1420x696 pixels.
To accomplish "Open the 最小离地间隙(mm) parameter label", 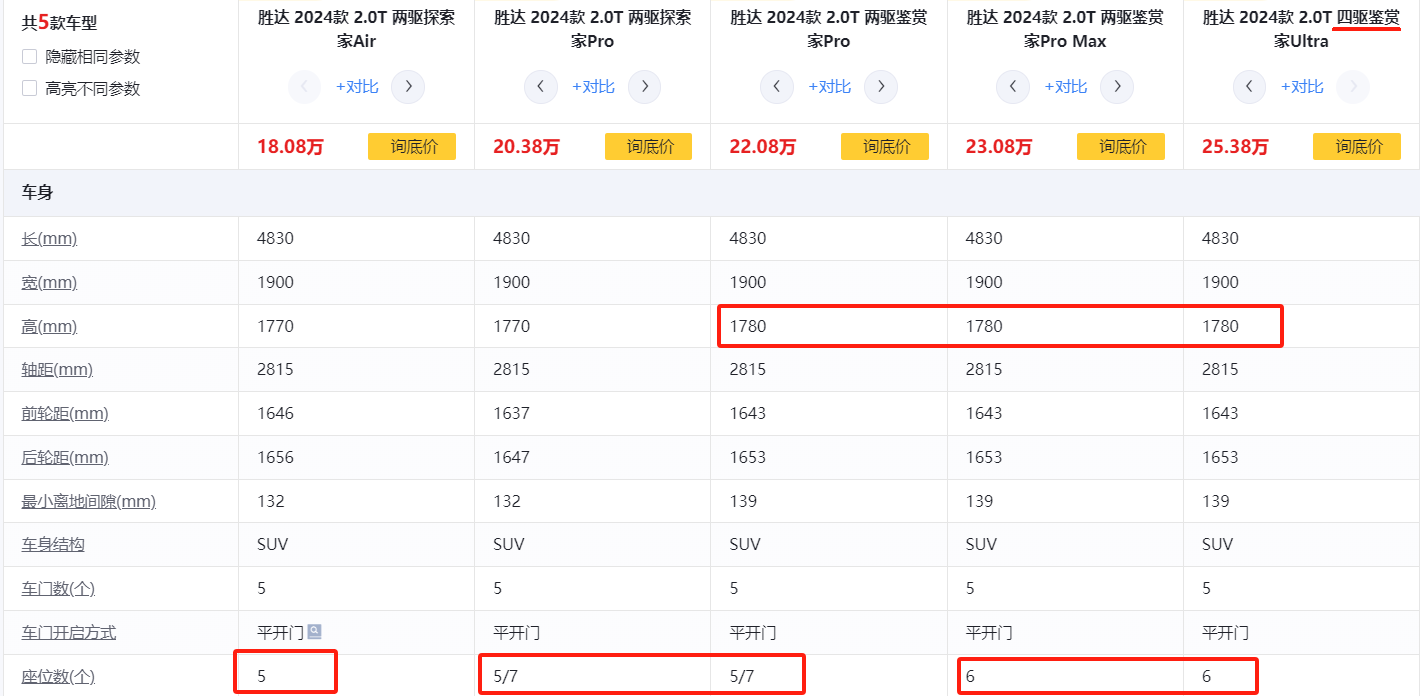I will coord(89,502).
